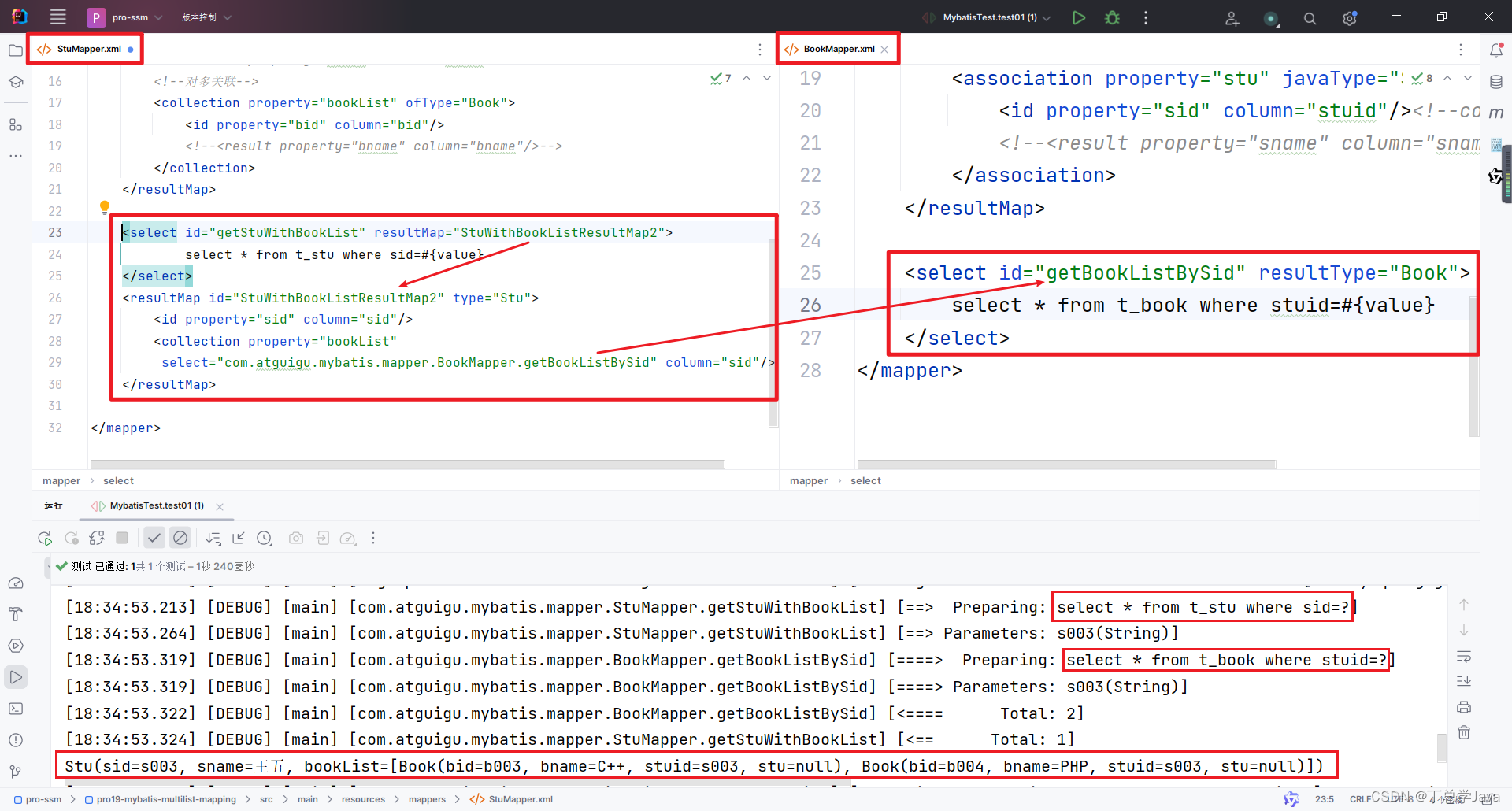Click the intention lightbulb on line 22
Viewport: 1512px width, 811px height.
[x=105, y=207]
